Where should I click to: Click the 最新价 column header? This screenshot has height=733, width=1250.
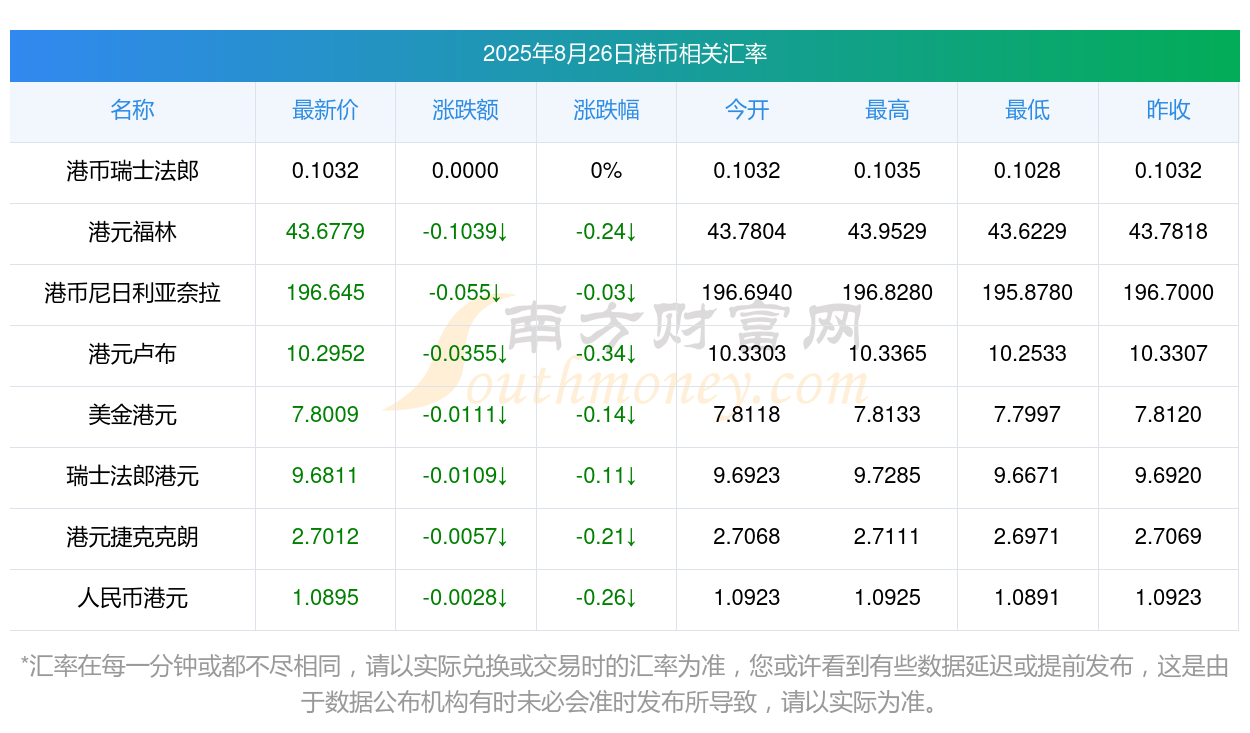click(325, 110)
